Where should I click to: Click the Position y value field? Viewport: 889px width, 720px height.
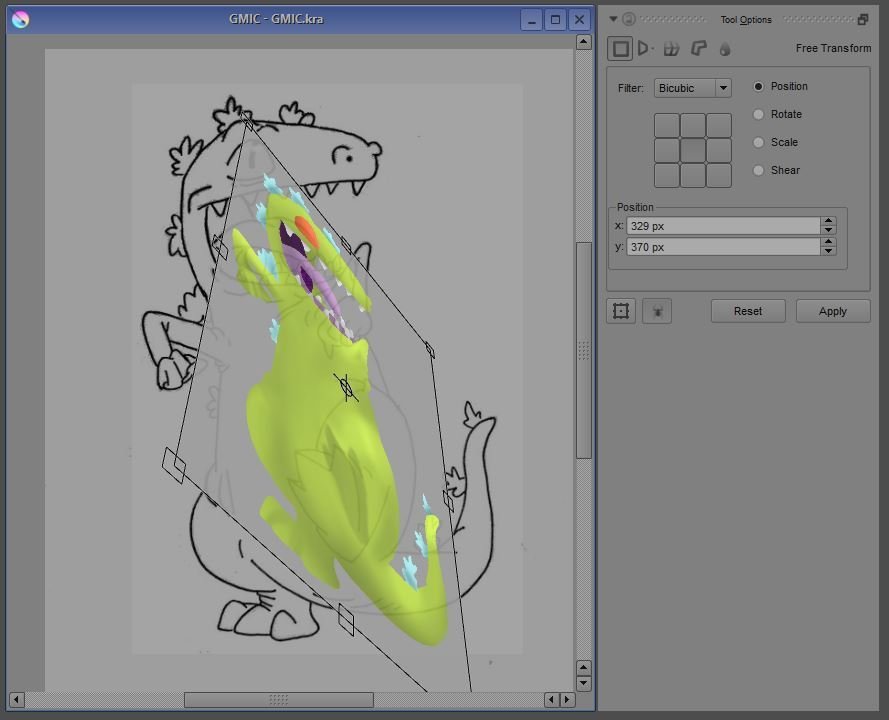click(723, 247)
